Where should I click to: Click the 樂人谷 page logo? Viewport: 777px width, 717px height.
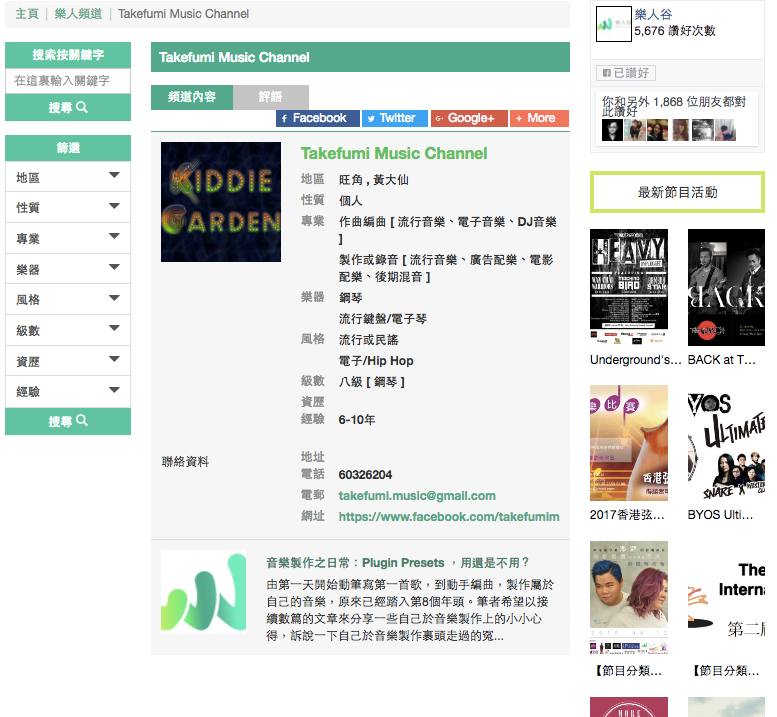point(613,24)
